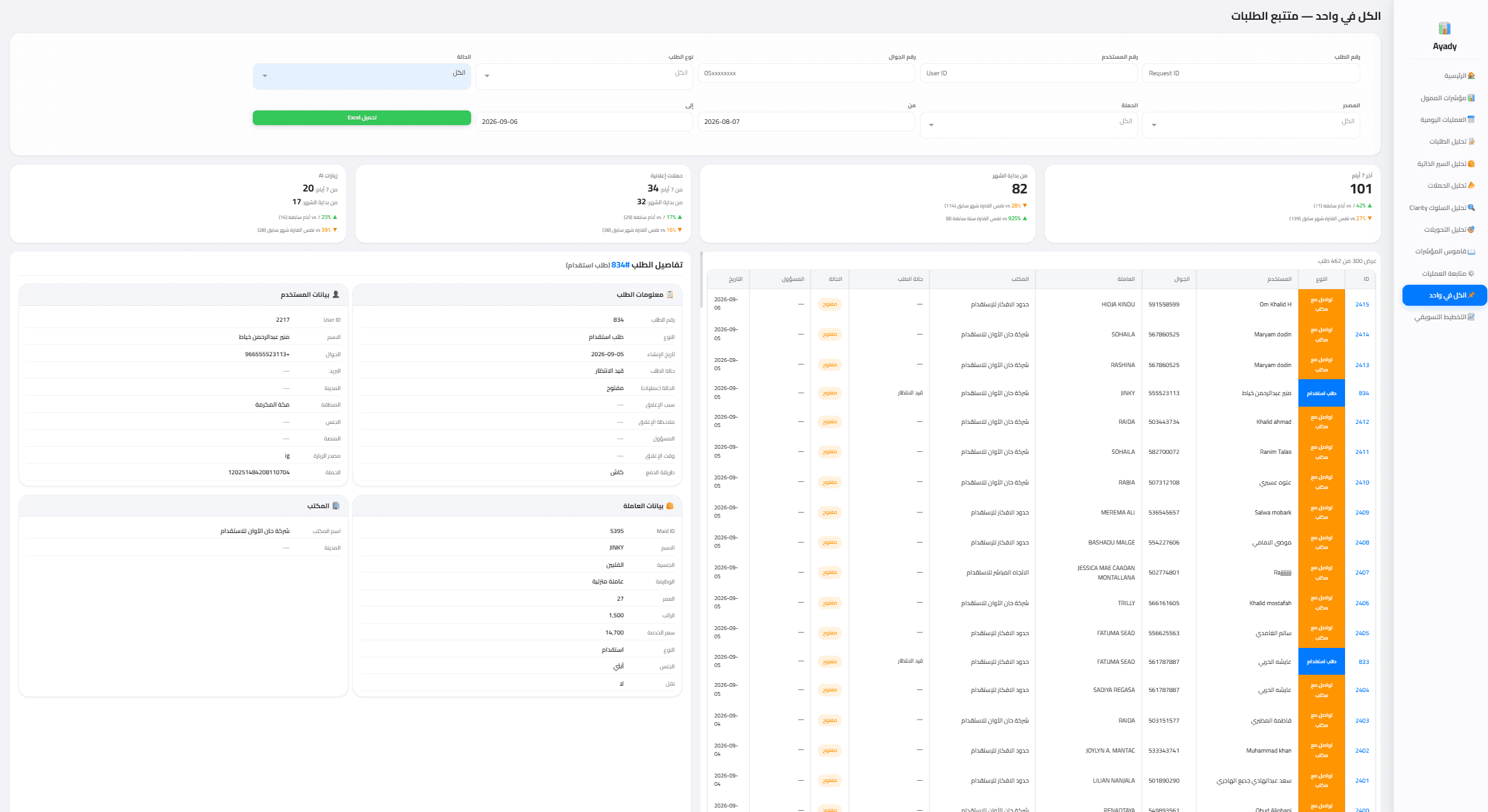Expand the الحالة status dropdown

click(x=362, y=77)
